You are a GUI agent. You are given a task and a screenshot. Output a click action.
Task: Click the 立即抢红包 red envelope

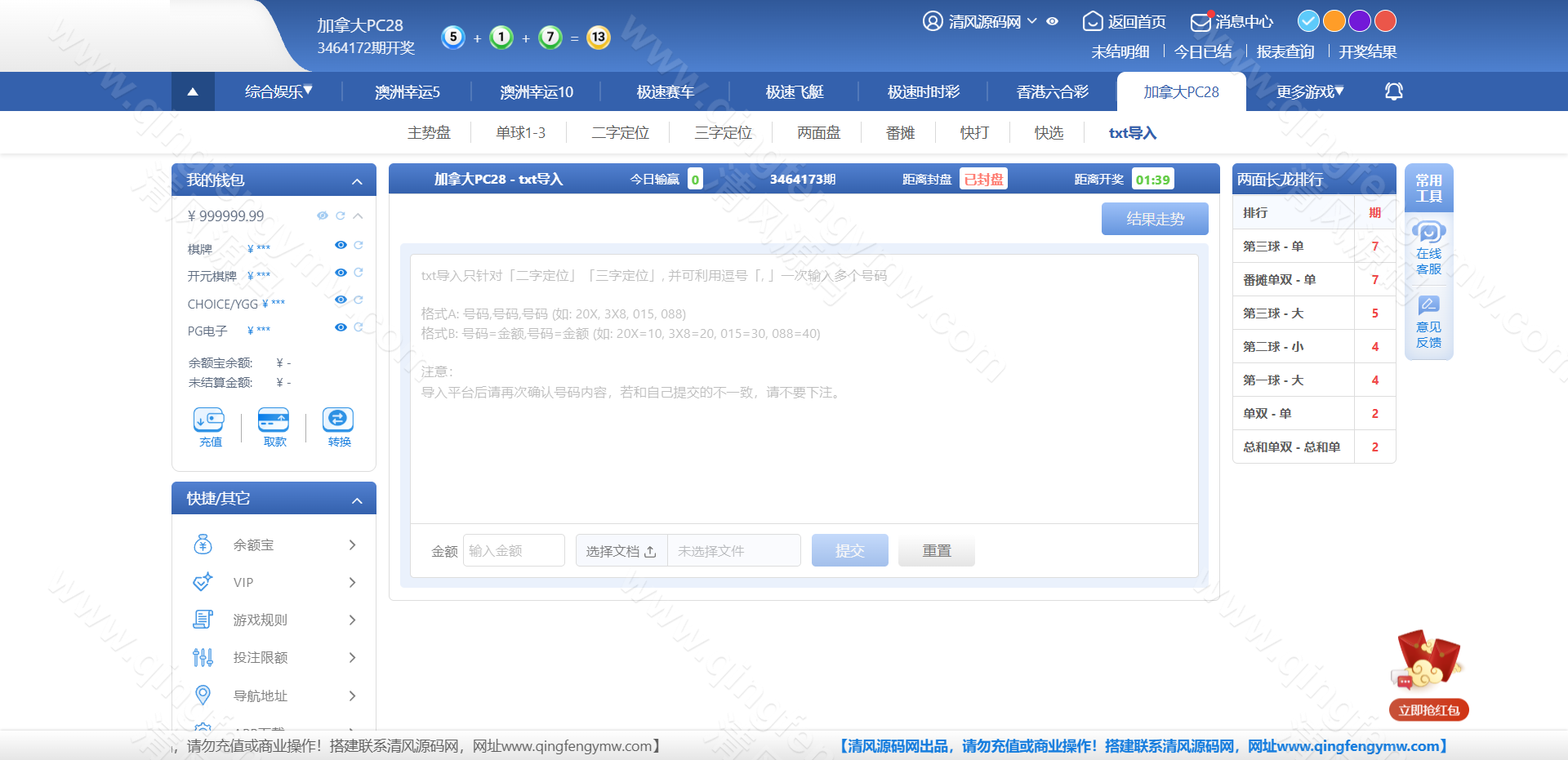1428,674
